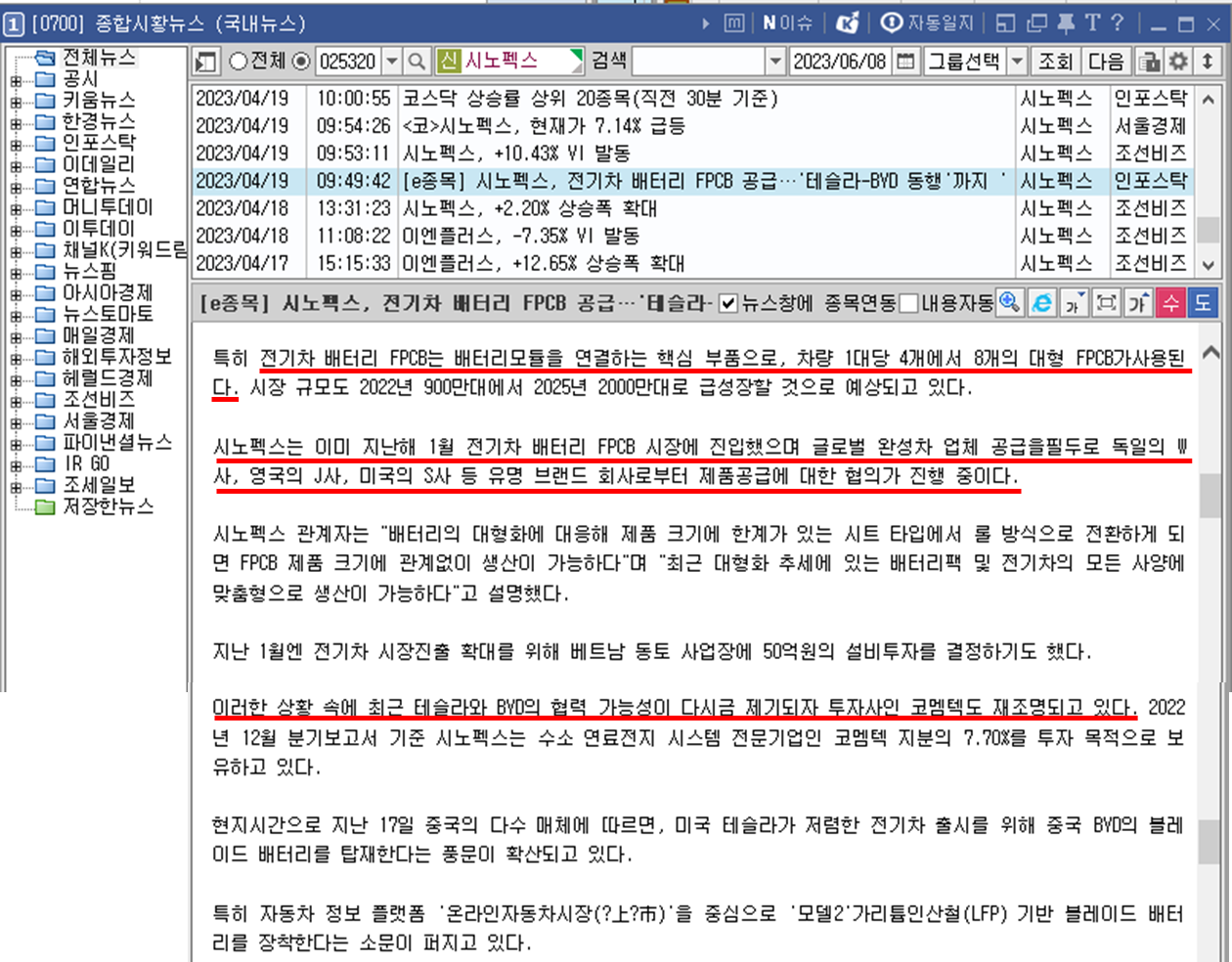Click the T text icon in title bar
Screen dimensions: 1232x962
point(1092,22)
